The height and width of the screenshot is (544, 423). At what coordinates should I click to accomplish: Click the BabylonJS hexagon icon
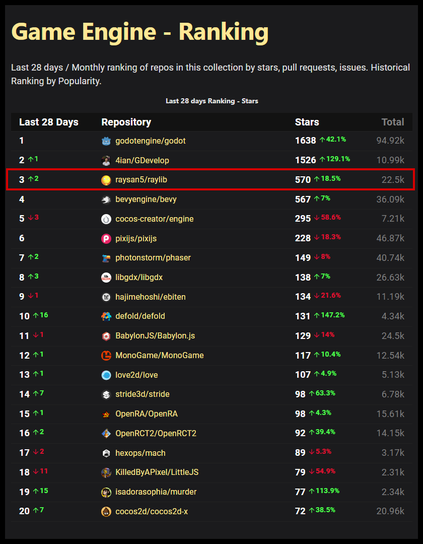pyautogui.click(x=106, y=336)
